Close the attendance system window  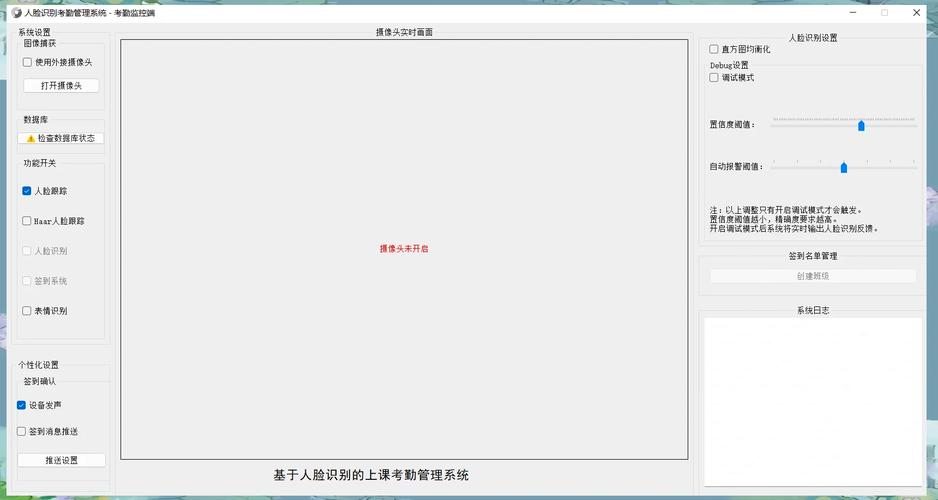[916, 13]
